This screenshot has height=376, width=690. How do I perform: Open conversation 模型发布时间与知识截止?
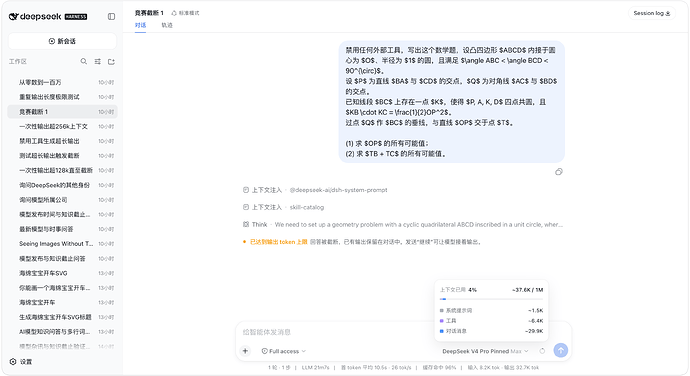tap(62, 214)
